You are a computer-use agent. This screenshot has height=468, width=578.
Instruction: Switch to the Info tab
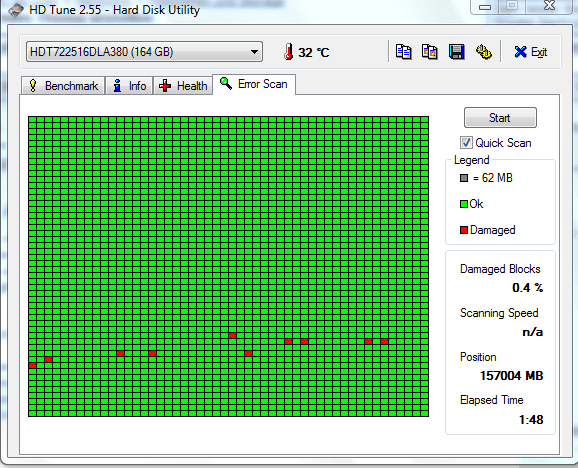[129, 86]
